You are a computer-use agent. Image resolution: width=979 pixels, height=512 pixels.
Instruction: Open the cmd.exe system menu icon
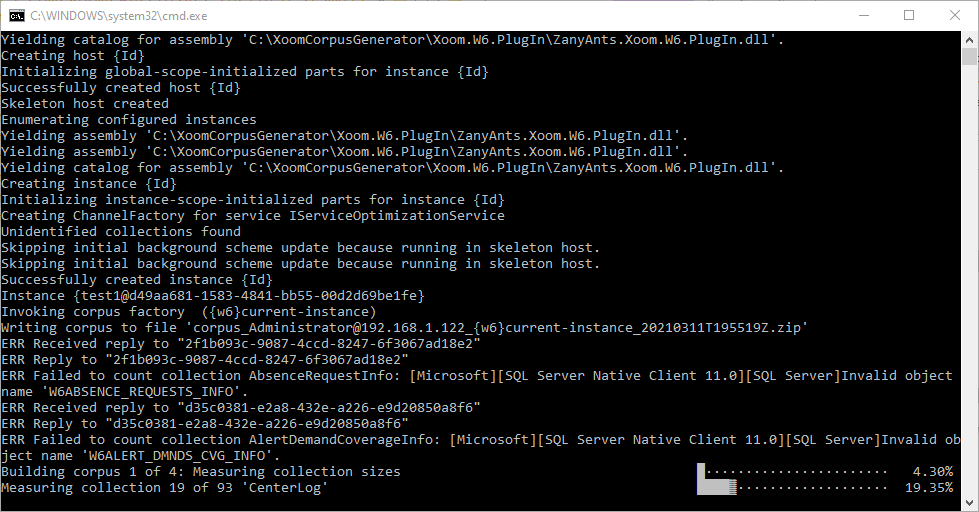[17, 15]
